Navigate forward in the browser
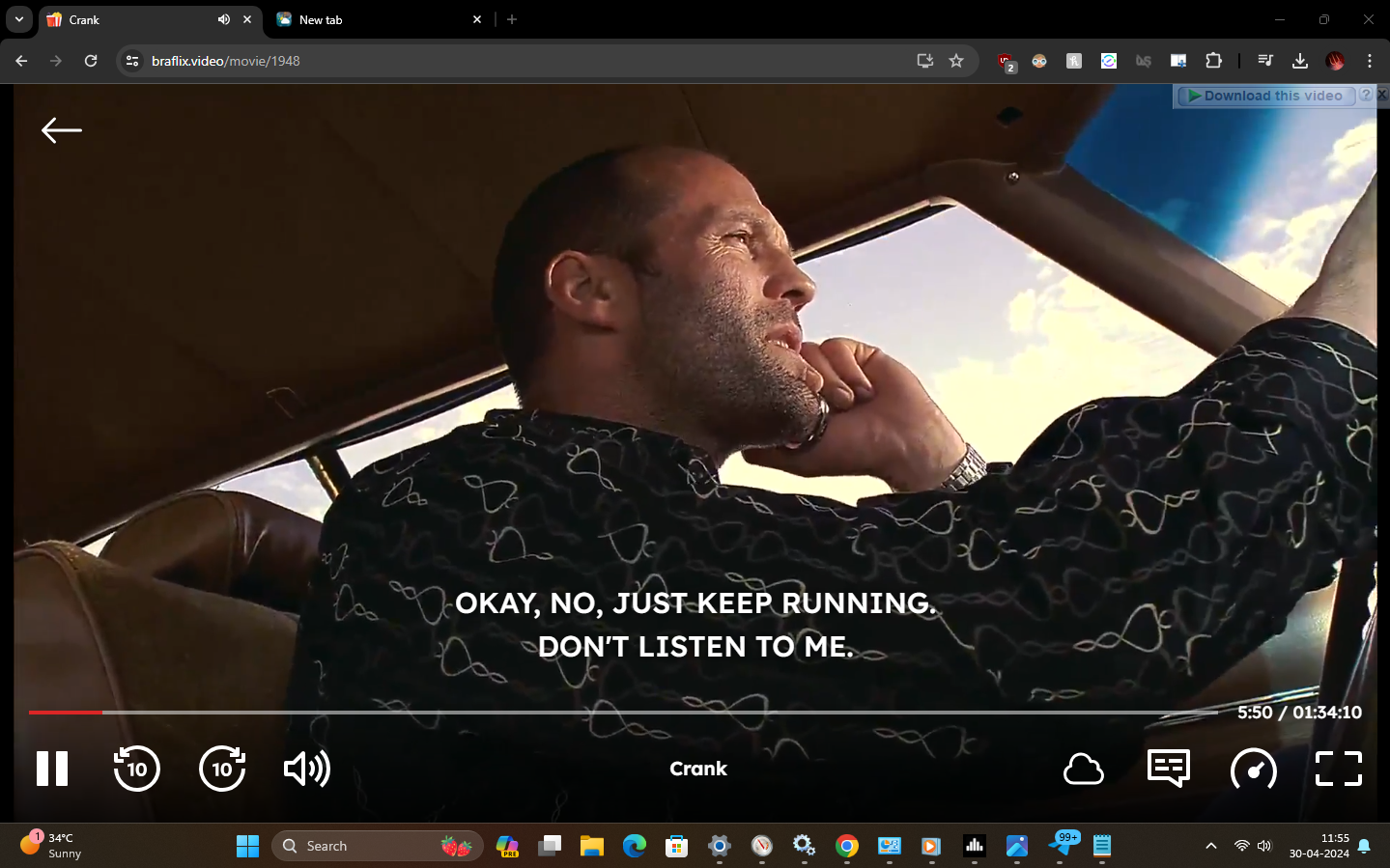 (x=56, y=61)
